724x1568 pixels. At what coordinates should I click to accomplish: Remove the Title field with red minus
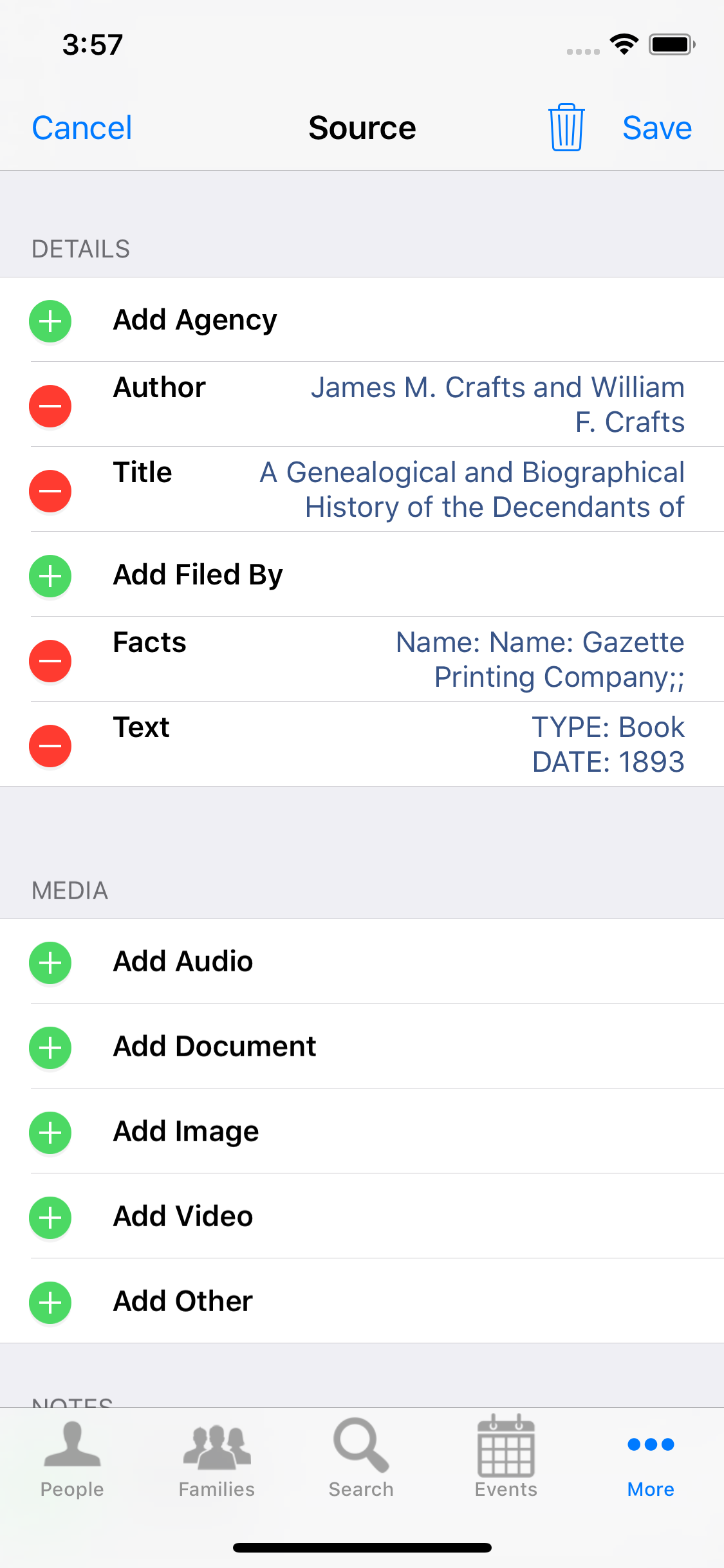(50, 490)
